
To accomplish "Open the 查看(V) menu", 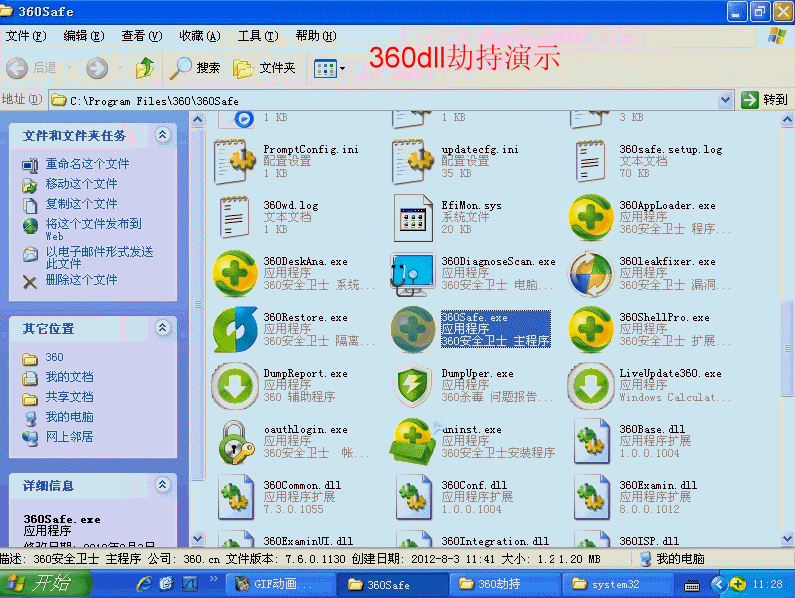I will [x=141, y=36].
